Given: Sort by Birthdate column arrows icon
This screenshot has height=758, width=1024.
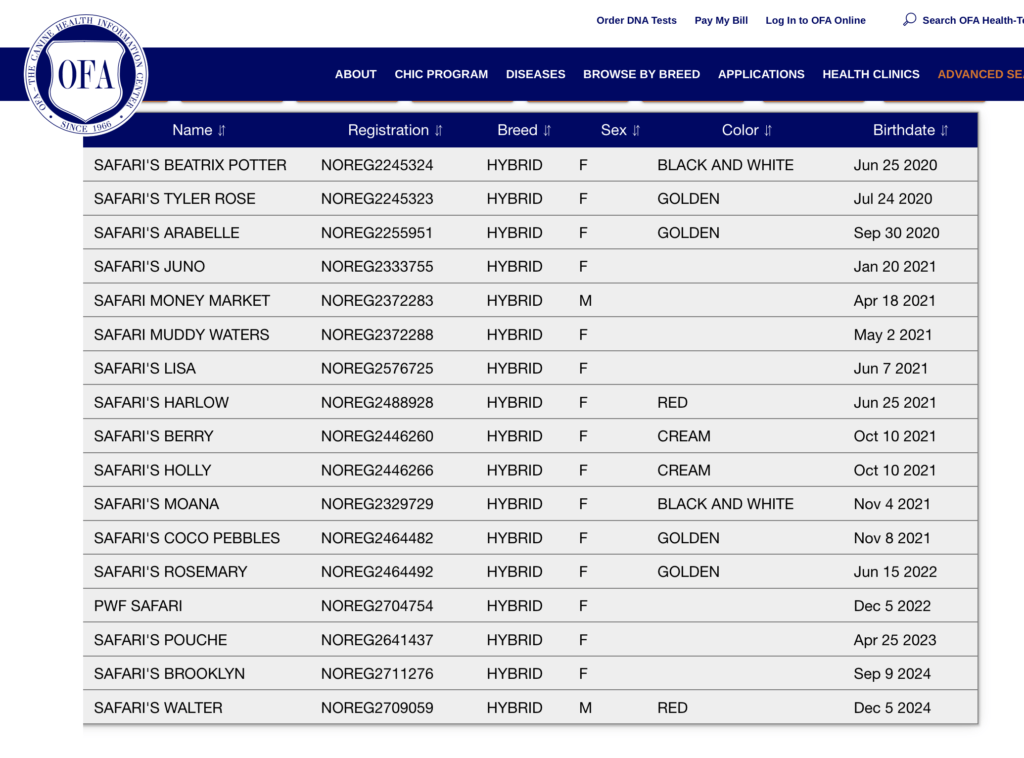Looking at the screenshot, I should pyautogui.click(x=944, y=131).
